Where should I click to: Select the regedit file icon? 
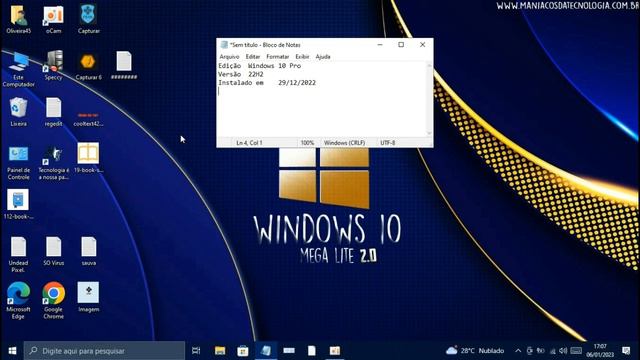pos(53,112)
